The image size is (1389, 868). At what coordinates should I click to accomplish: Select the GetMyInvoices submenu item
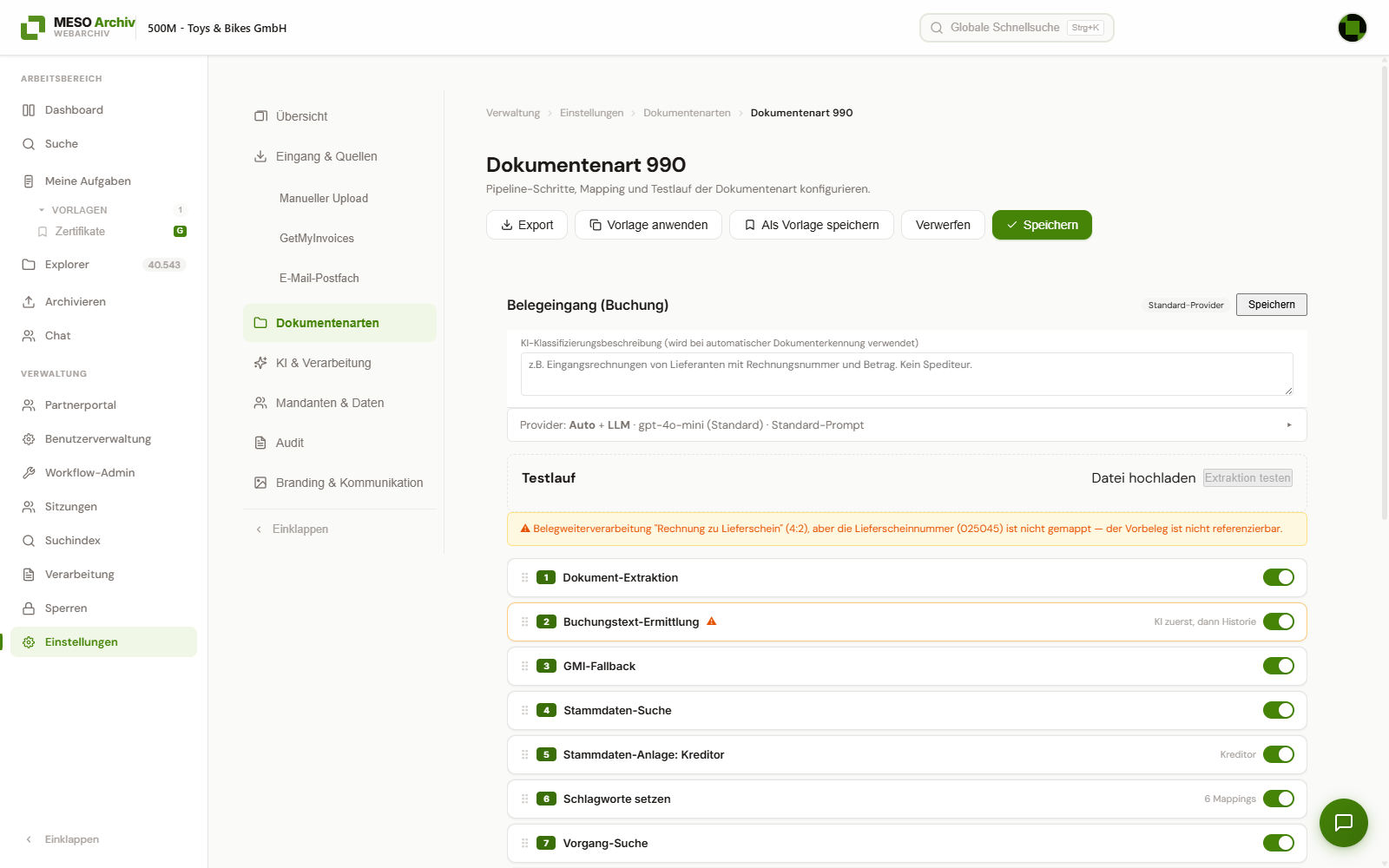pos(317,238)
